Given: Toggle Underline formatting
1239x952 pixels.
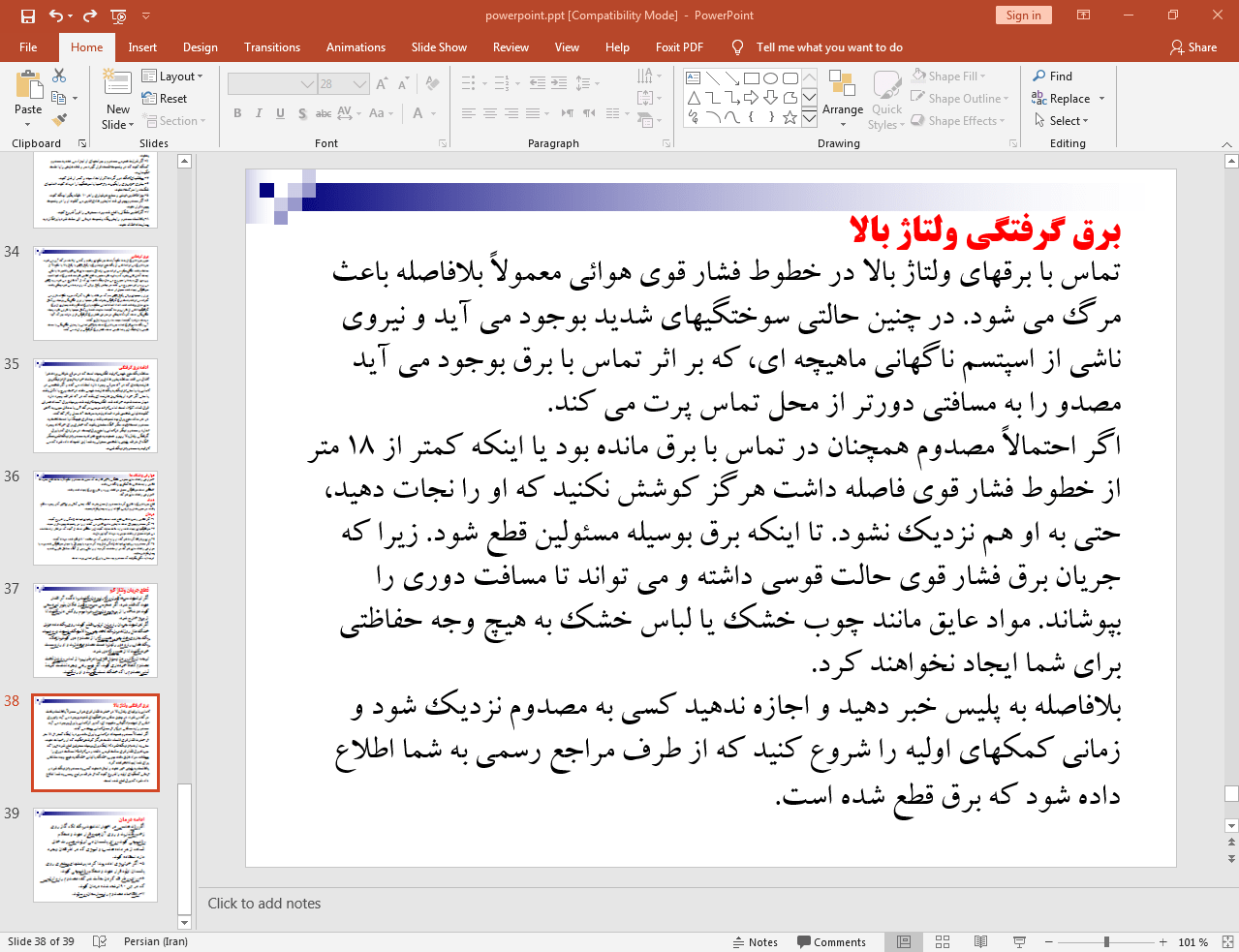Looking at the screenshot, I should coord(280,113).
